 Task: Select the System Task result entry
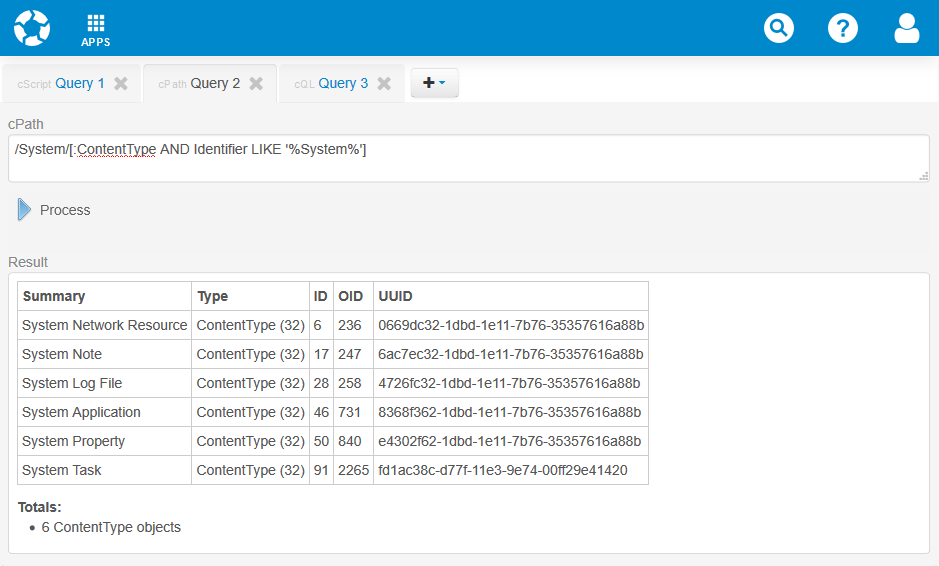pos(61,470)
